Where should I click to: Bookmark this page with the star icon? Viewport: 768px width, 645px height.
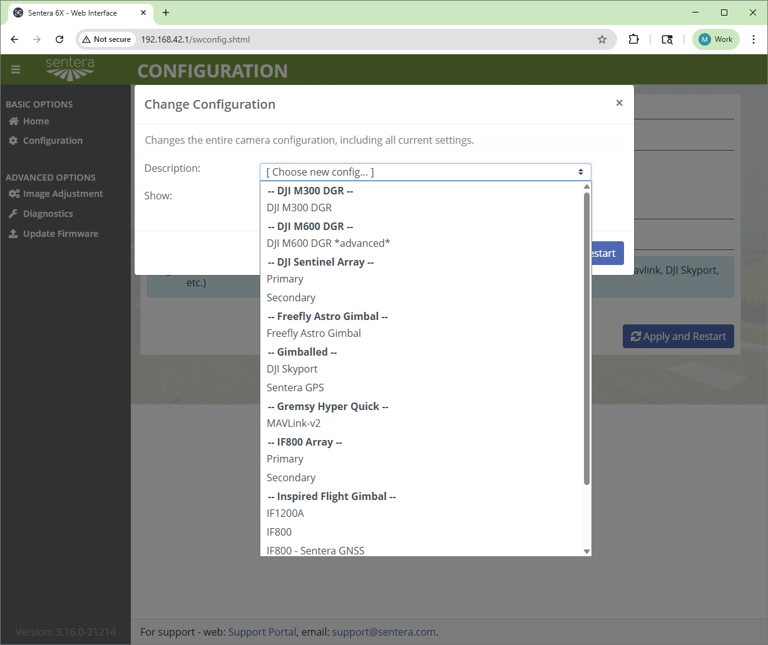(x=602, y=40)
